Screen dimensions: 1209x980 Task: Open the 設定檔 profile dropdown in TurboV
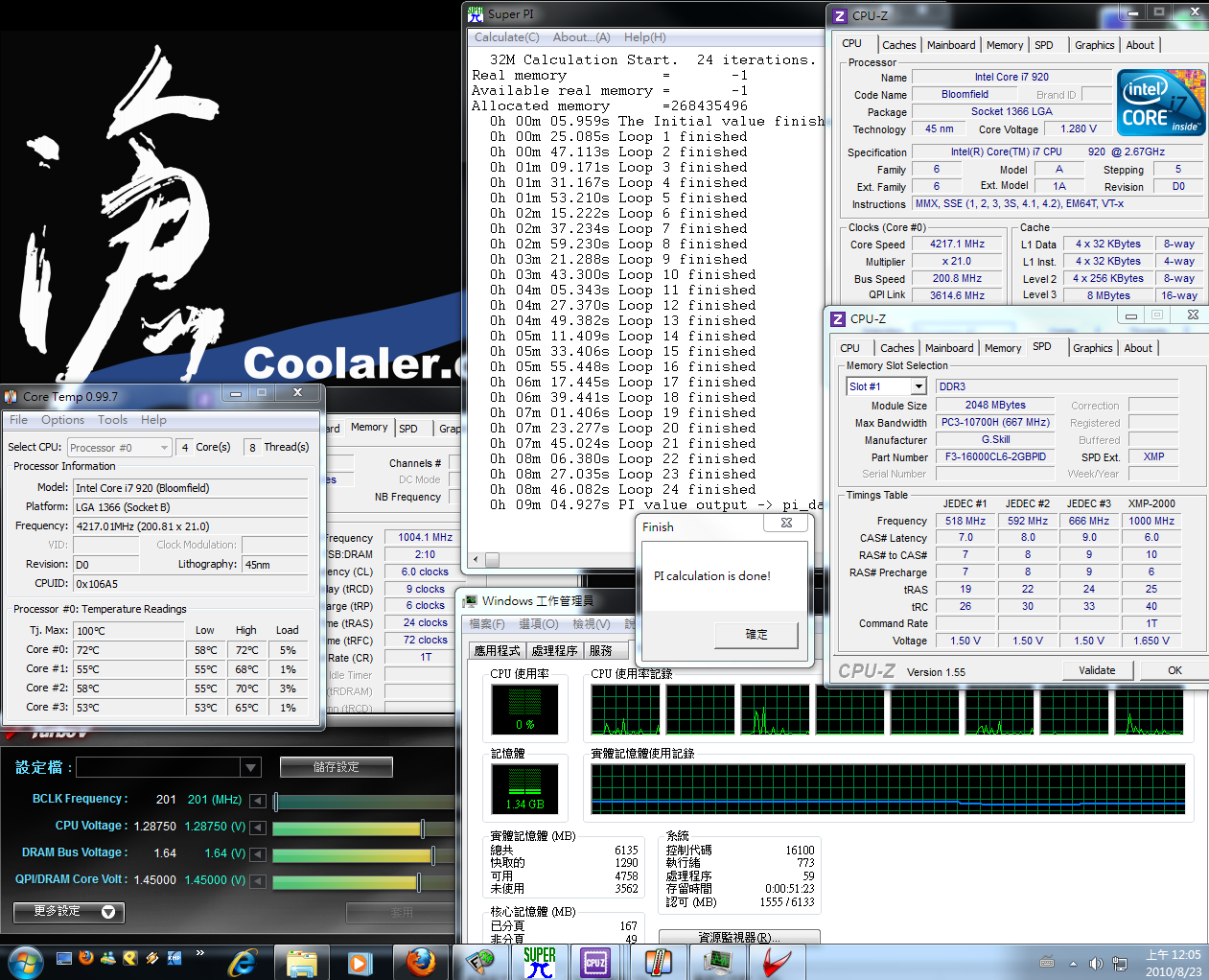[x=251, y=767]
